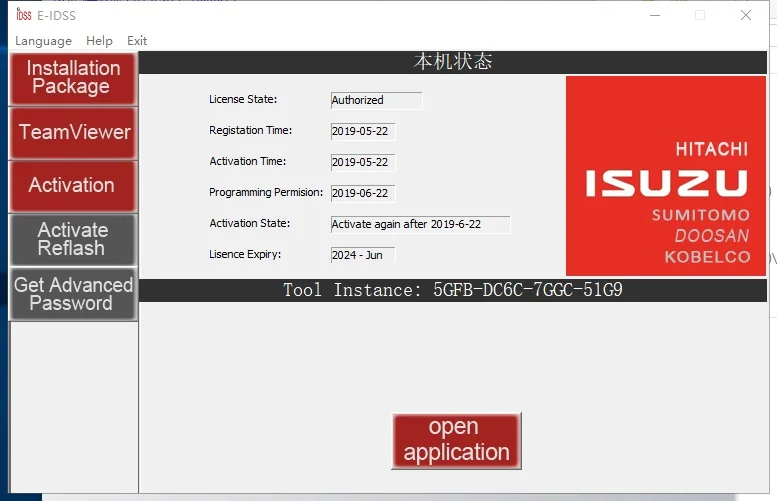Open the Language menu
The height and width of the screenshot is (501, 777).
click(43, 41)
